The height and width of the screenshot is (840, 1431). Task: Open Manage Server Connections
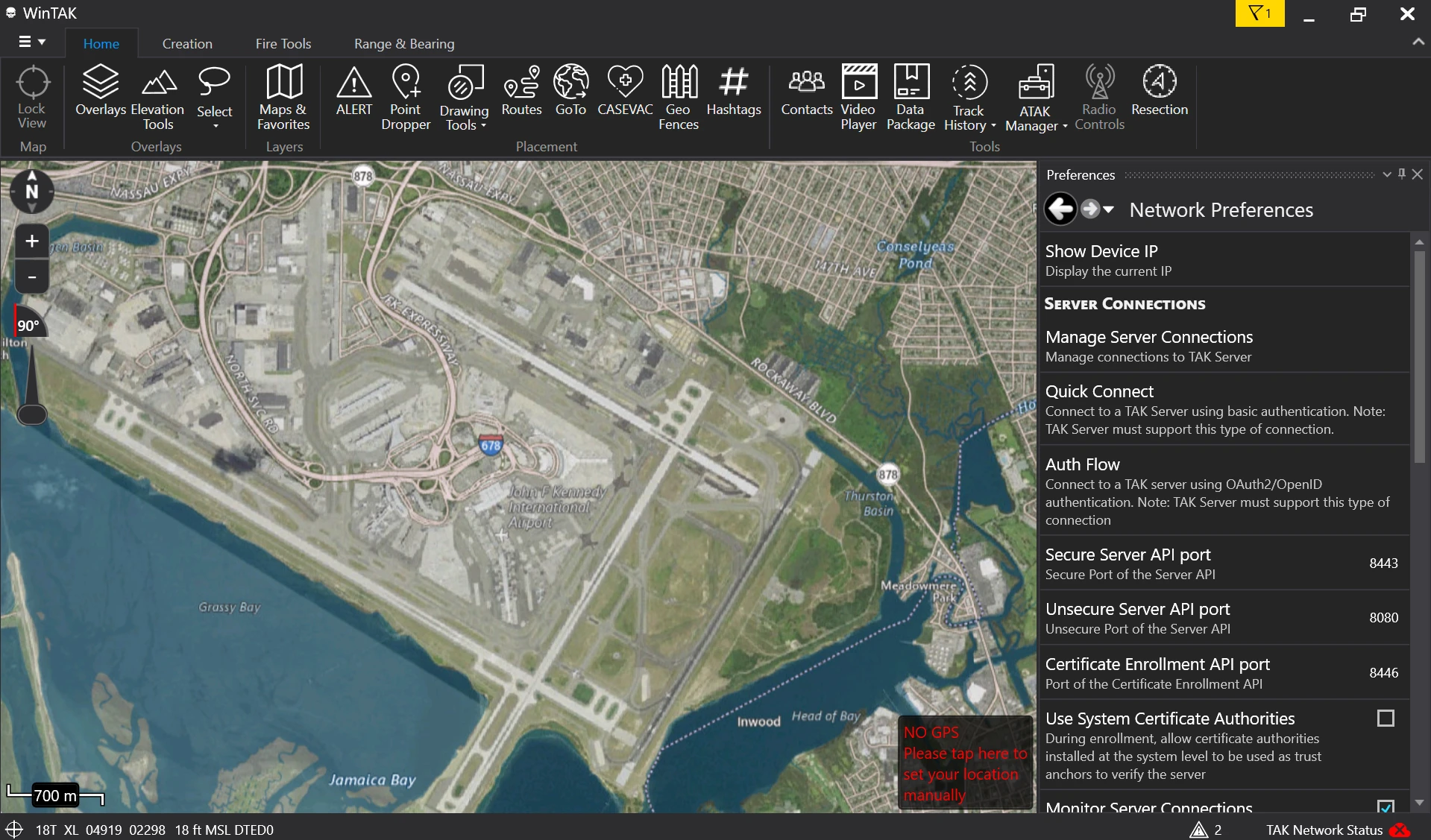tap(1224, 346)
